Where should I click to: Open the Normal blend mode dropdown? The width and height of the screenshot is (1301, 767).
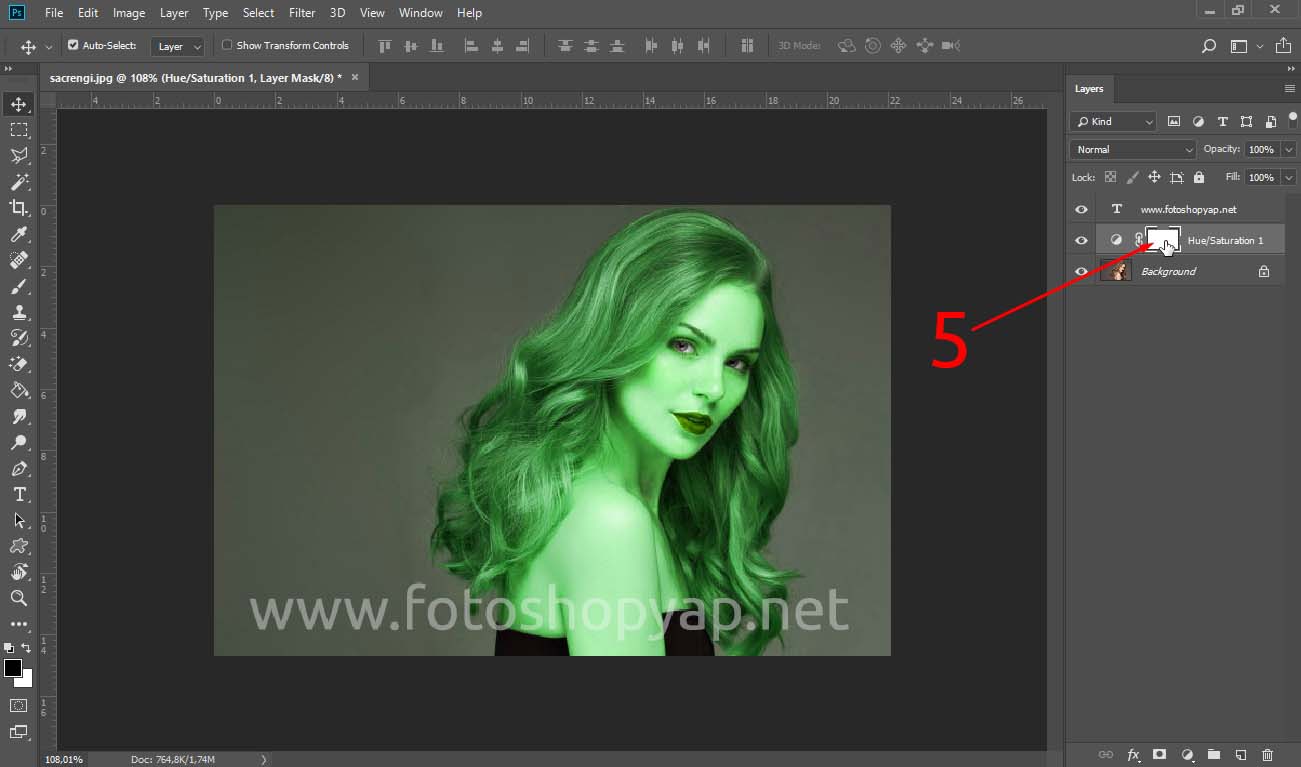pos(1132,149)
